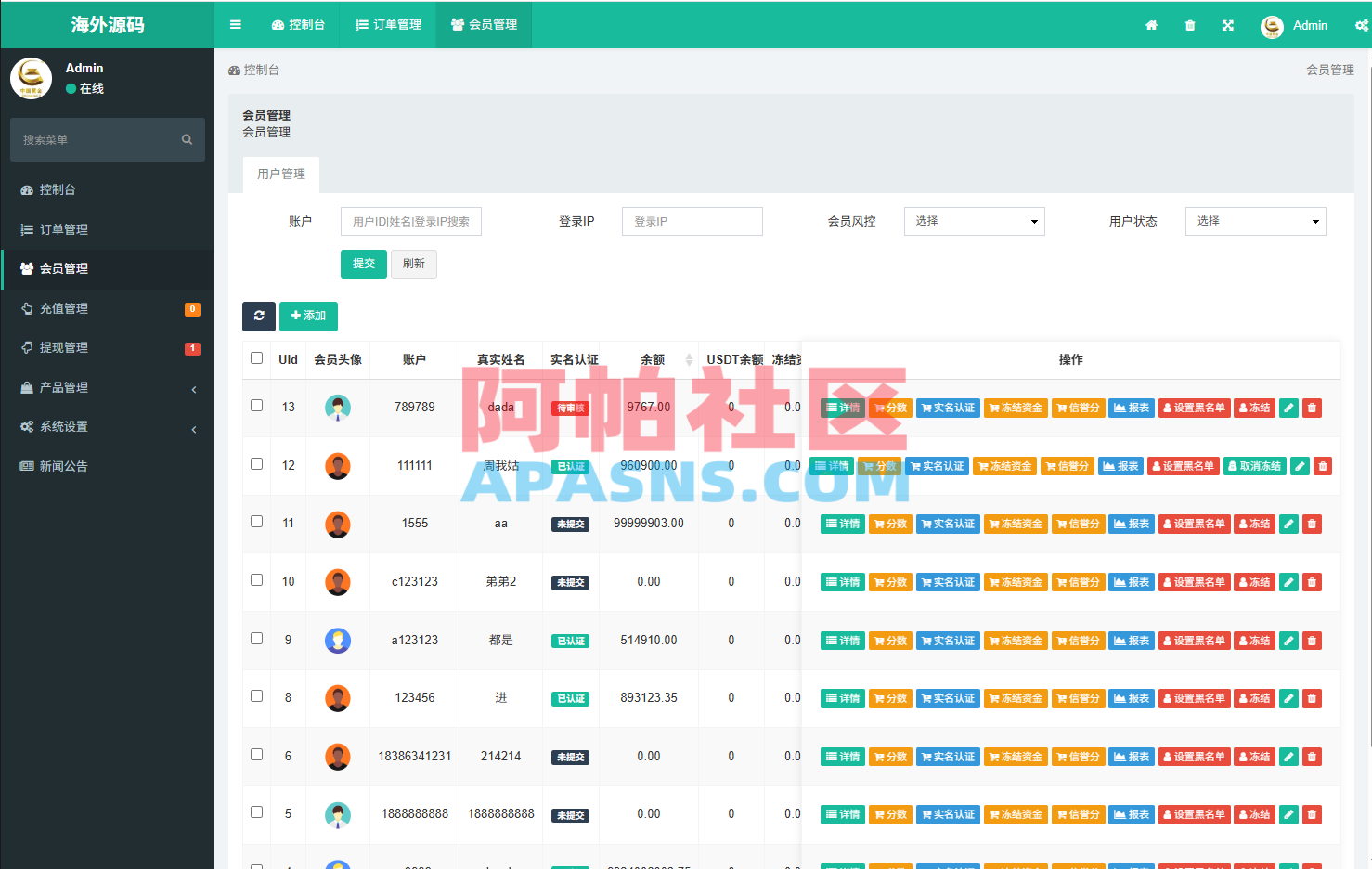Image resolution: width=1372 pixels, height=869 pixels.
Task: Open the 会员风控 select dropdown
Action: 974,221
